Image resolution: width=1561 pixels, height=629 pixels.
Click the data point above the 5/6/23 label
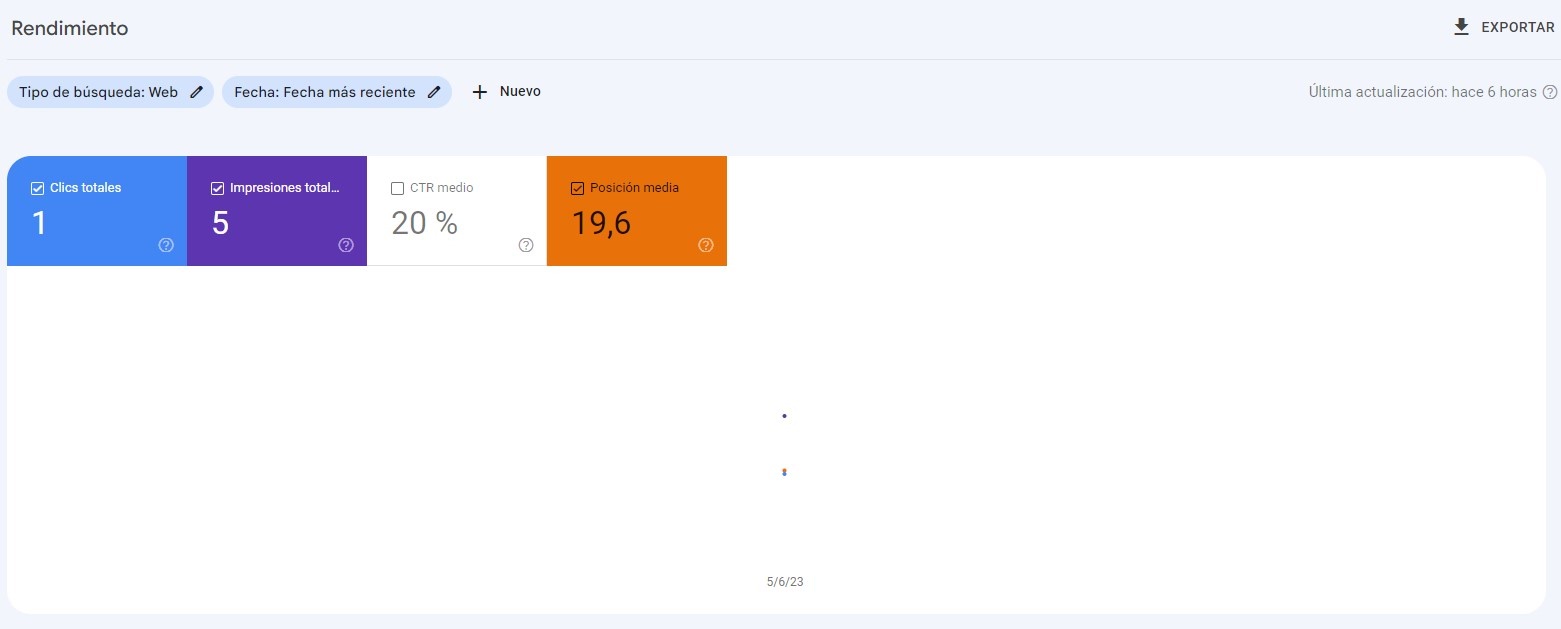tap(784, 470)
